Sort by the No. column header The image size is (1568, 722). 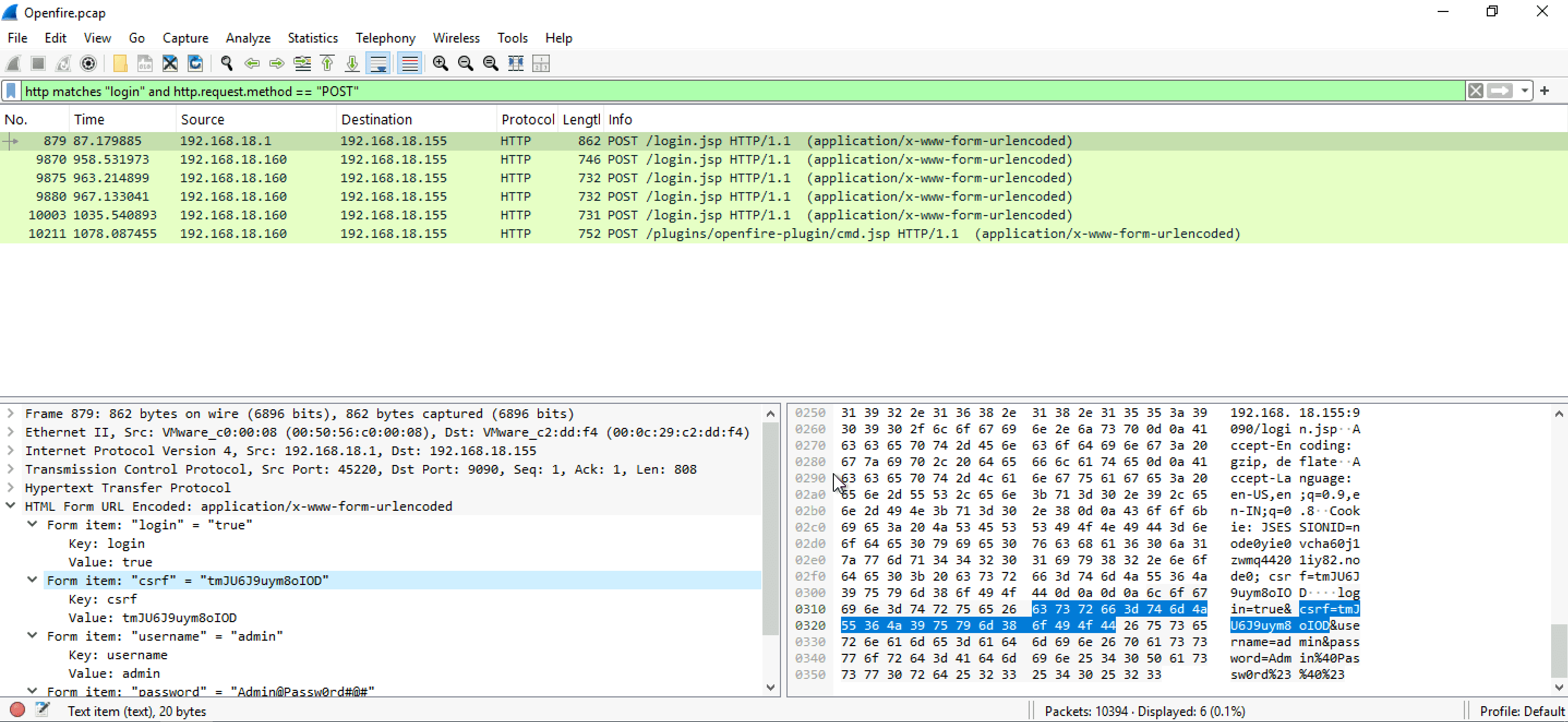pyautogui.click(x=34, y=120)
